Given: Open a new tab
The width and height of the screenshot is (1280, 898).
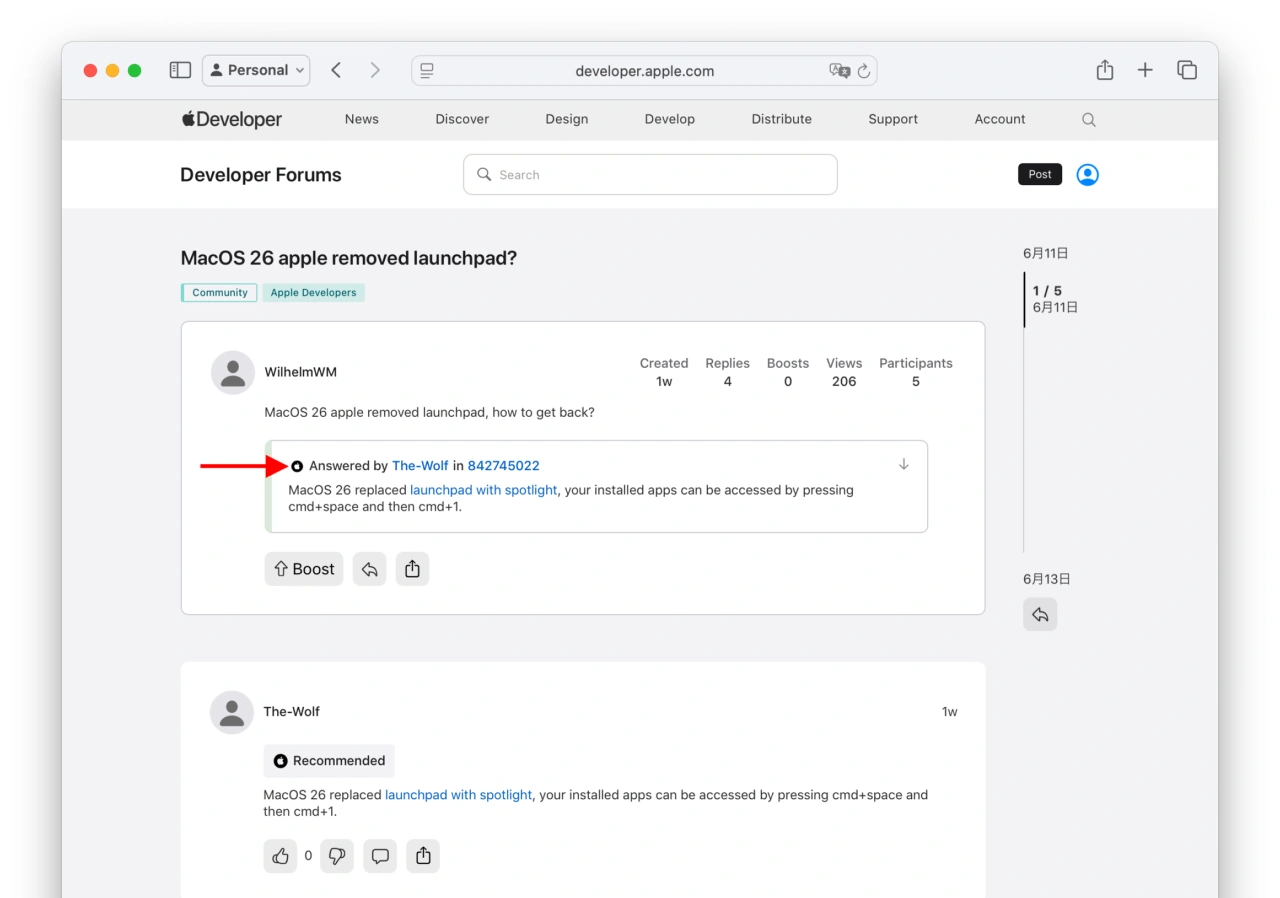Looking at the screenshot, I should point(1145,70).
